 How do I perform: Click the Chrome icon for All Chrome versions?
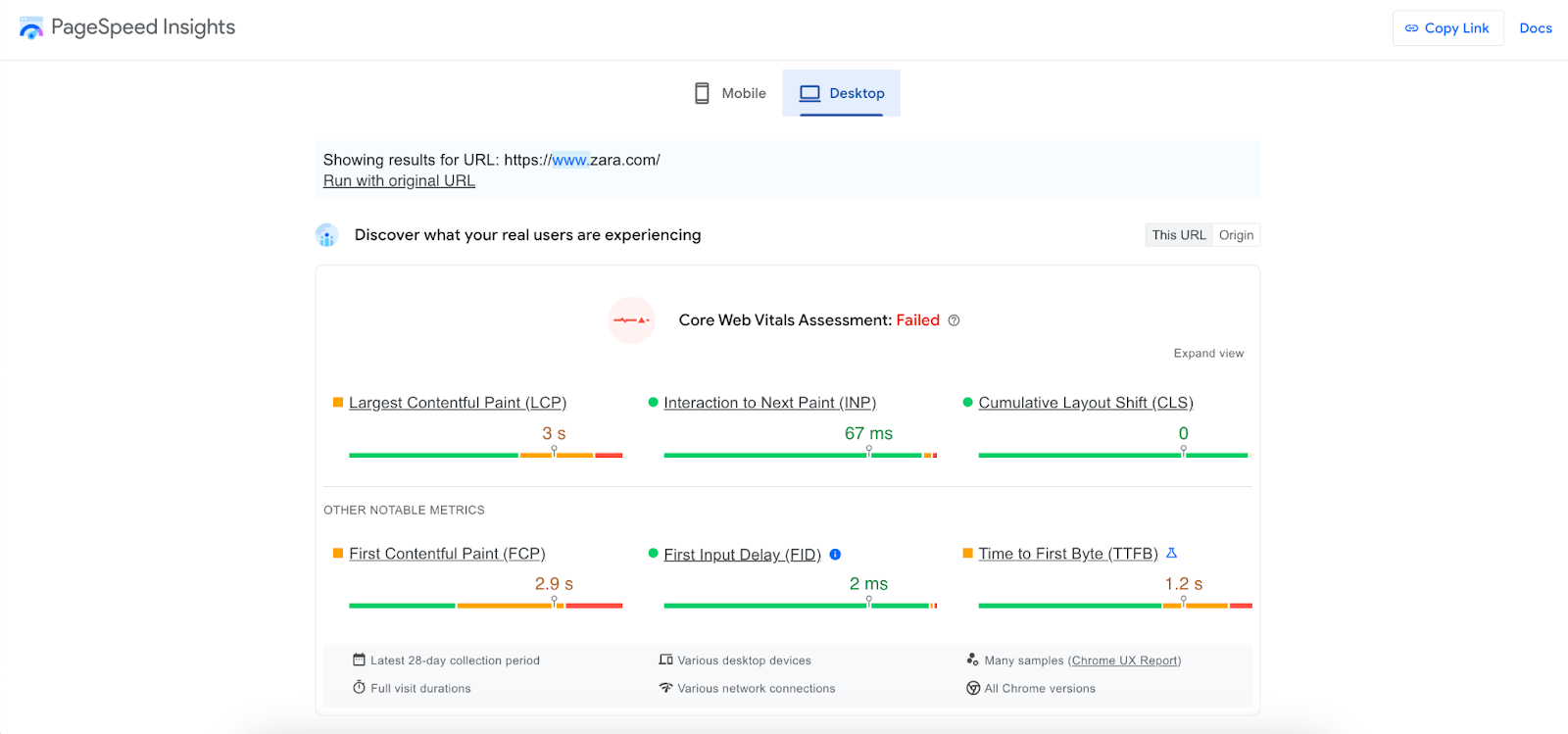[x=973, y=688]
